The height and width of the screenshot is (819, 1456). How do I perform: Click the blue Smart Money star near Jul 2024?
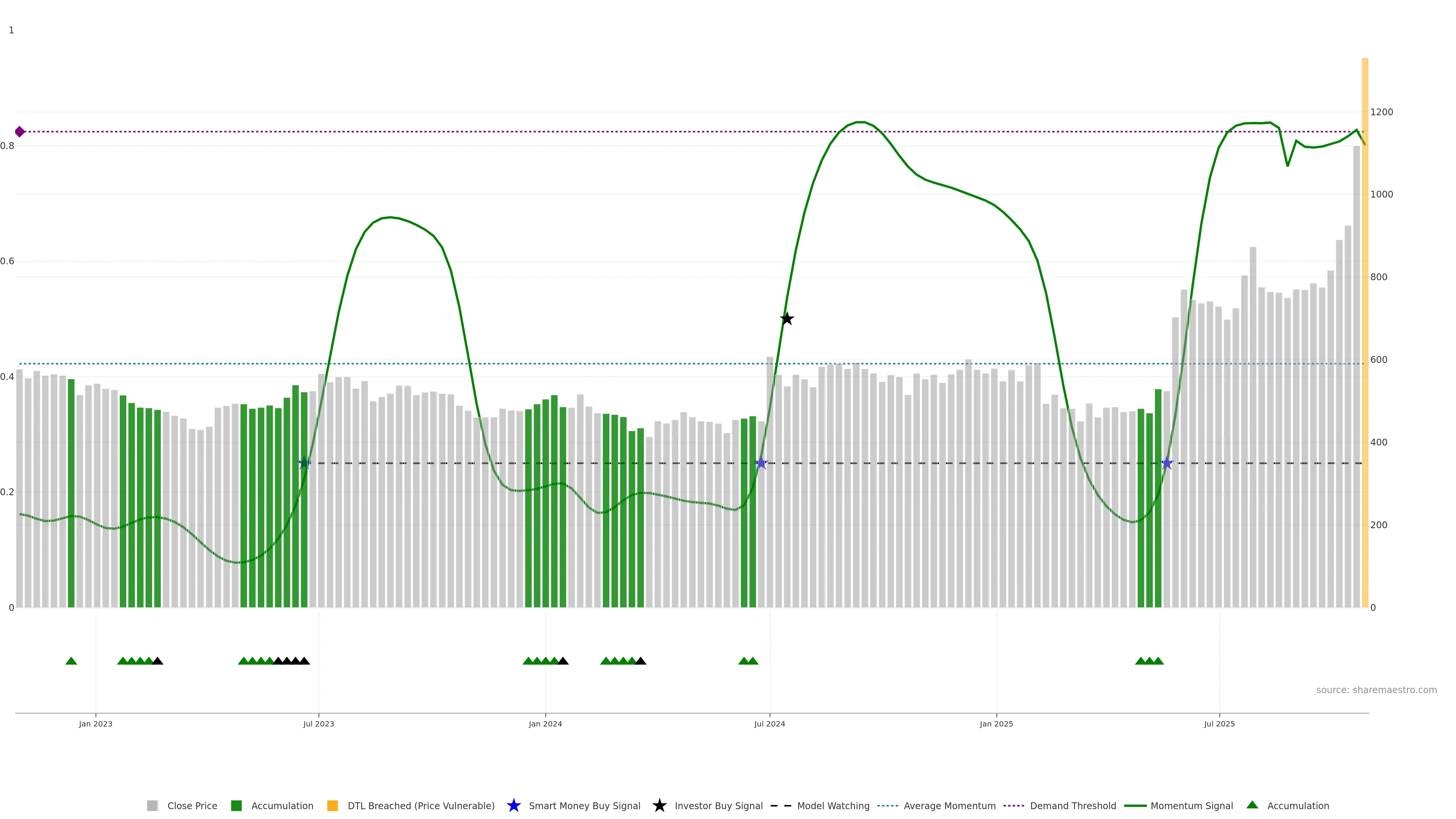(x=761, y=463)
